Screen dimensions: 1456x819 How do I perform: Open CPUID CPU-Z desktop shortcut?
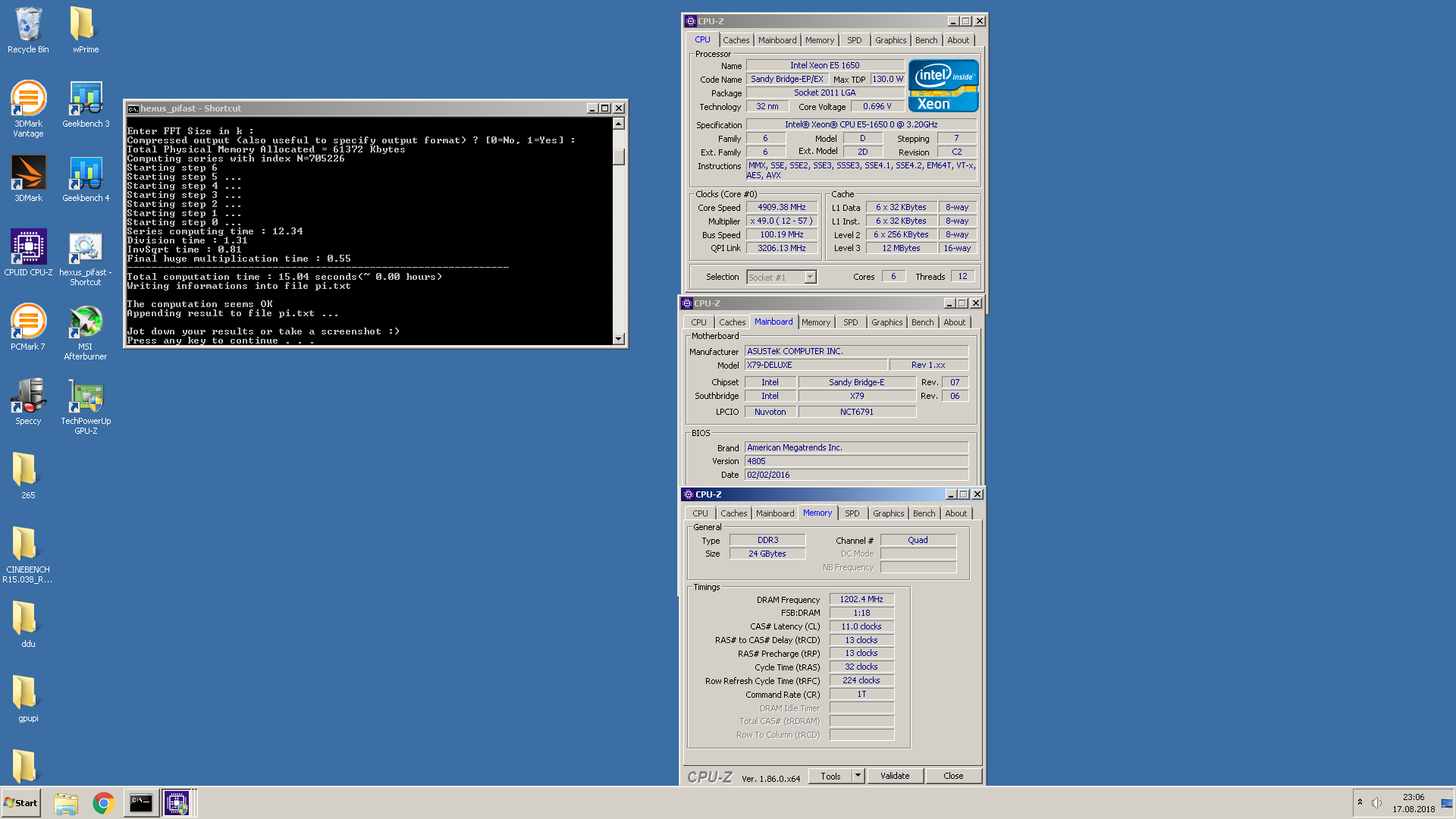click(28, 253)
